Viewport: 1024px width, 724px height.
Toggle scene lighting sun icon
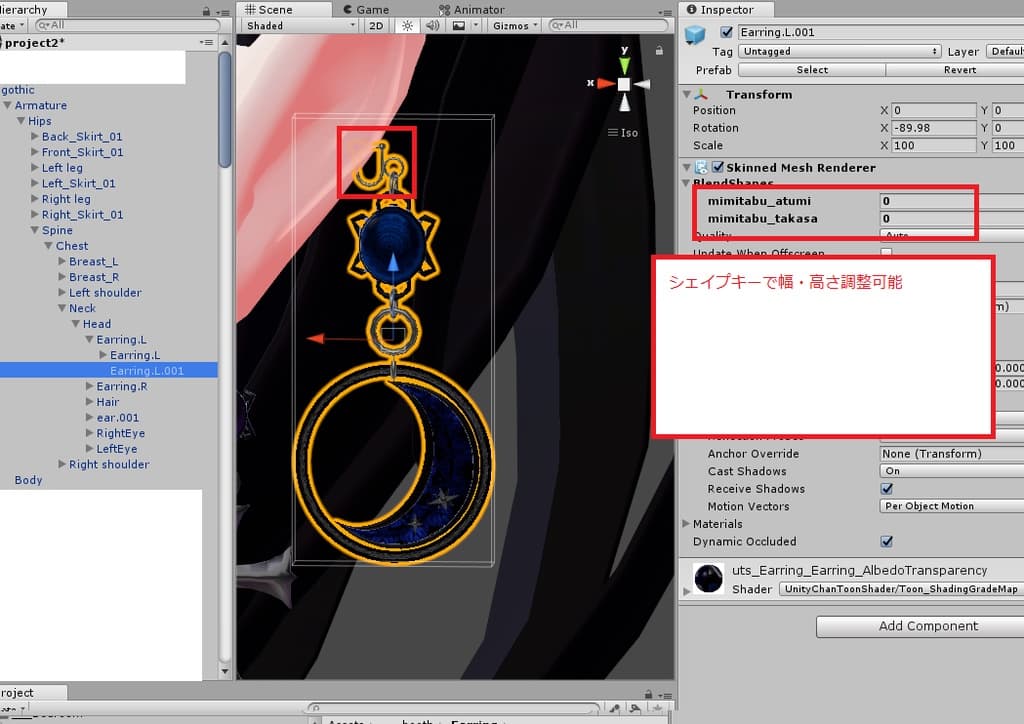pyautogui.click(x=407, y=26)
